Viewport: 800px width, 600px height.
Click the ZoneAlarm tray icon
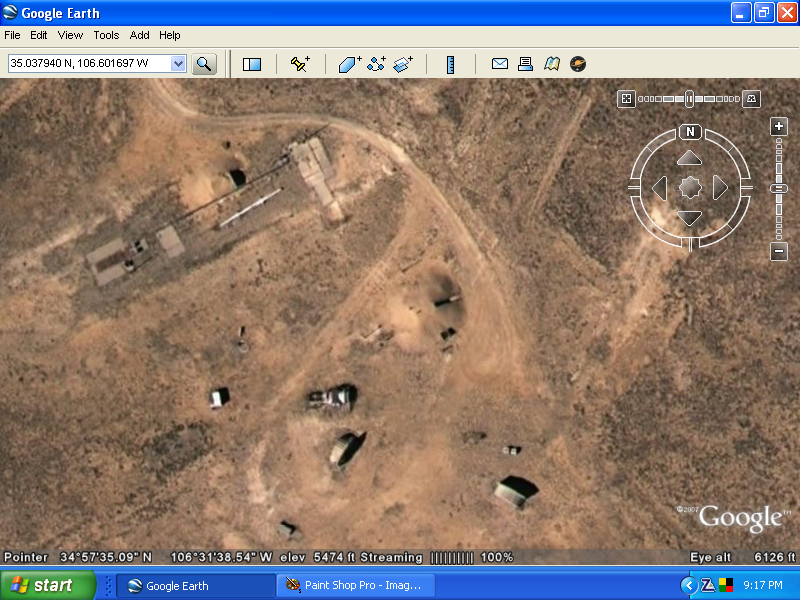[x=708, y=585]
